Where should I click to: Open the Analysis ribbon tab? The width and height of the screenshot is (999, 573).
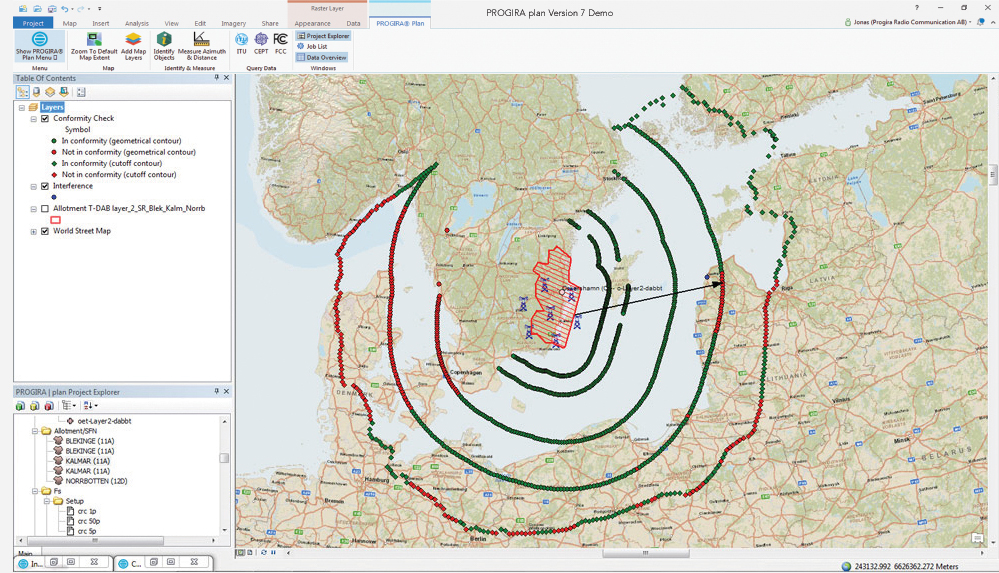[136, 23]
